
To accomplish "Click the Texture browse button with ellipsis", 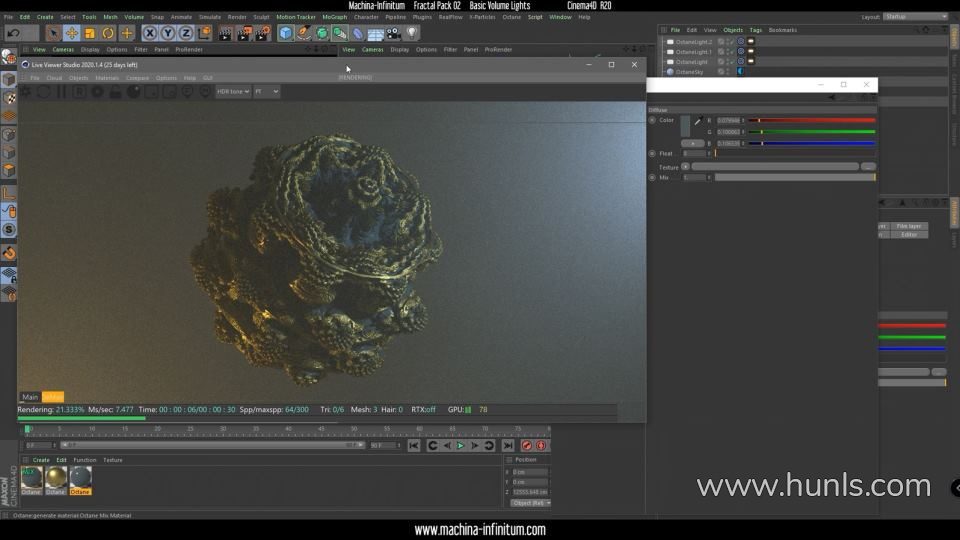I will coord(868,166).
